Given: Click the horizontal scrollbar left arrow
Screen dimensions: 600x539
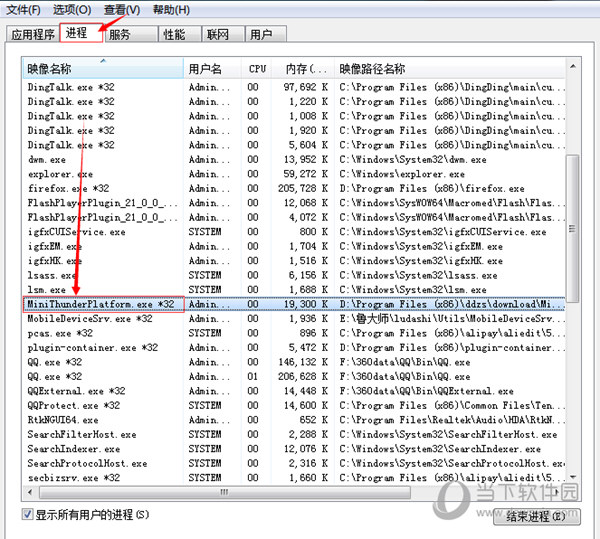Looking at the screenshot, I should tap(30, 492).
